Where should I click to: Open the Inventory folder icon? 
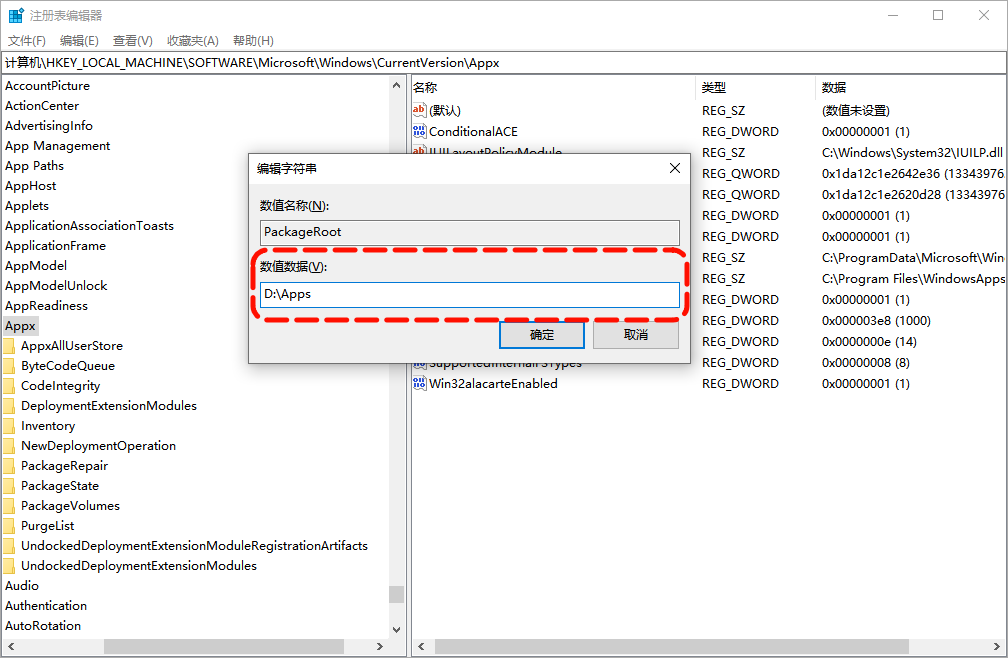coord(9,425)
